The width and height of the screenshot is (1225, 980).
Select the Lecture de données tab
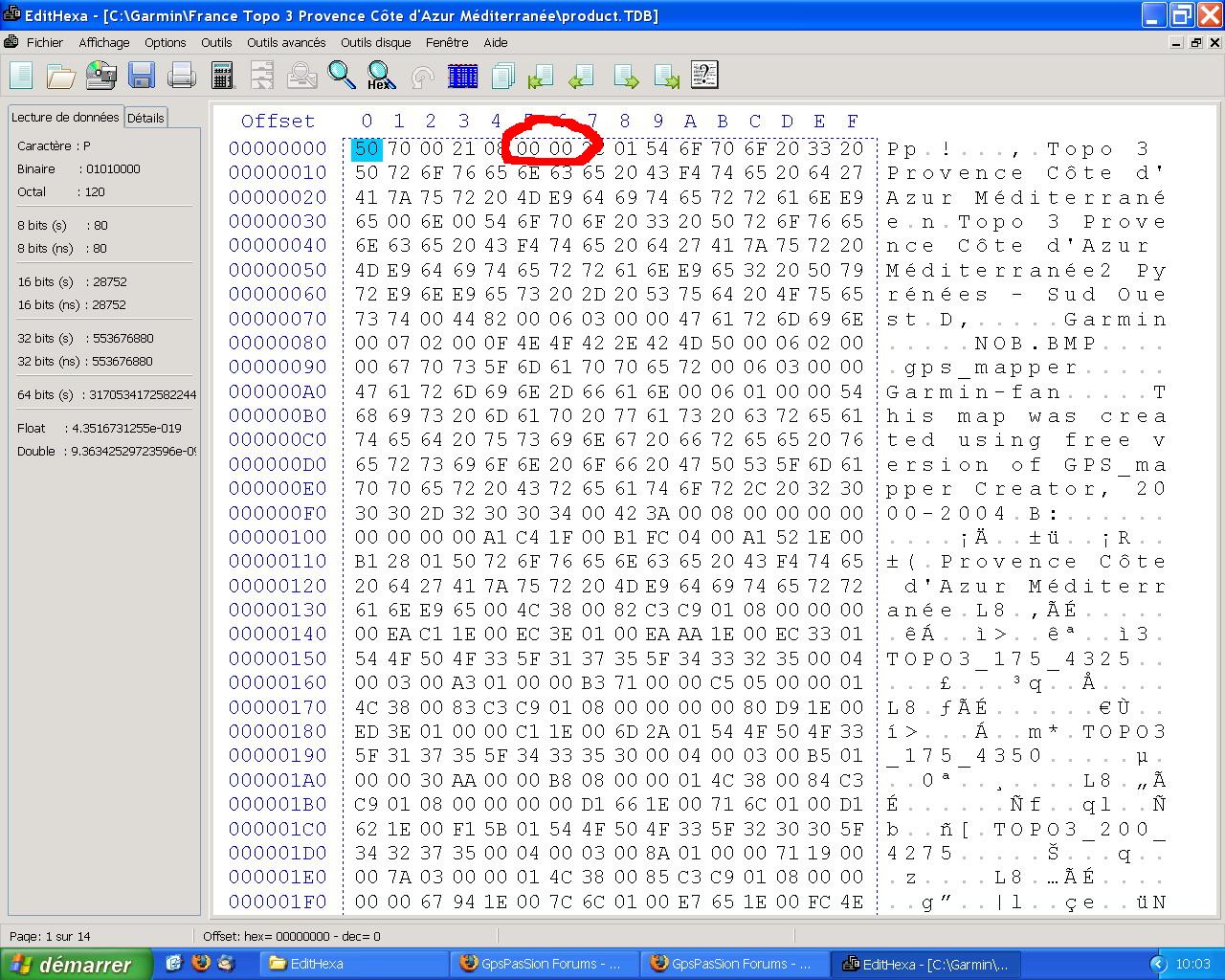point(65,117)
